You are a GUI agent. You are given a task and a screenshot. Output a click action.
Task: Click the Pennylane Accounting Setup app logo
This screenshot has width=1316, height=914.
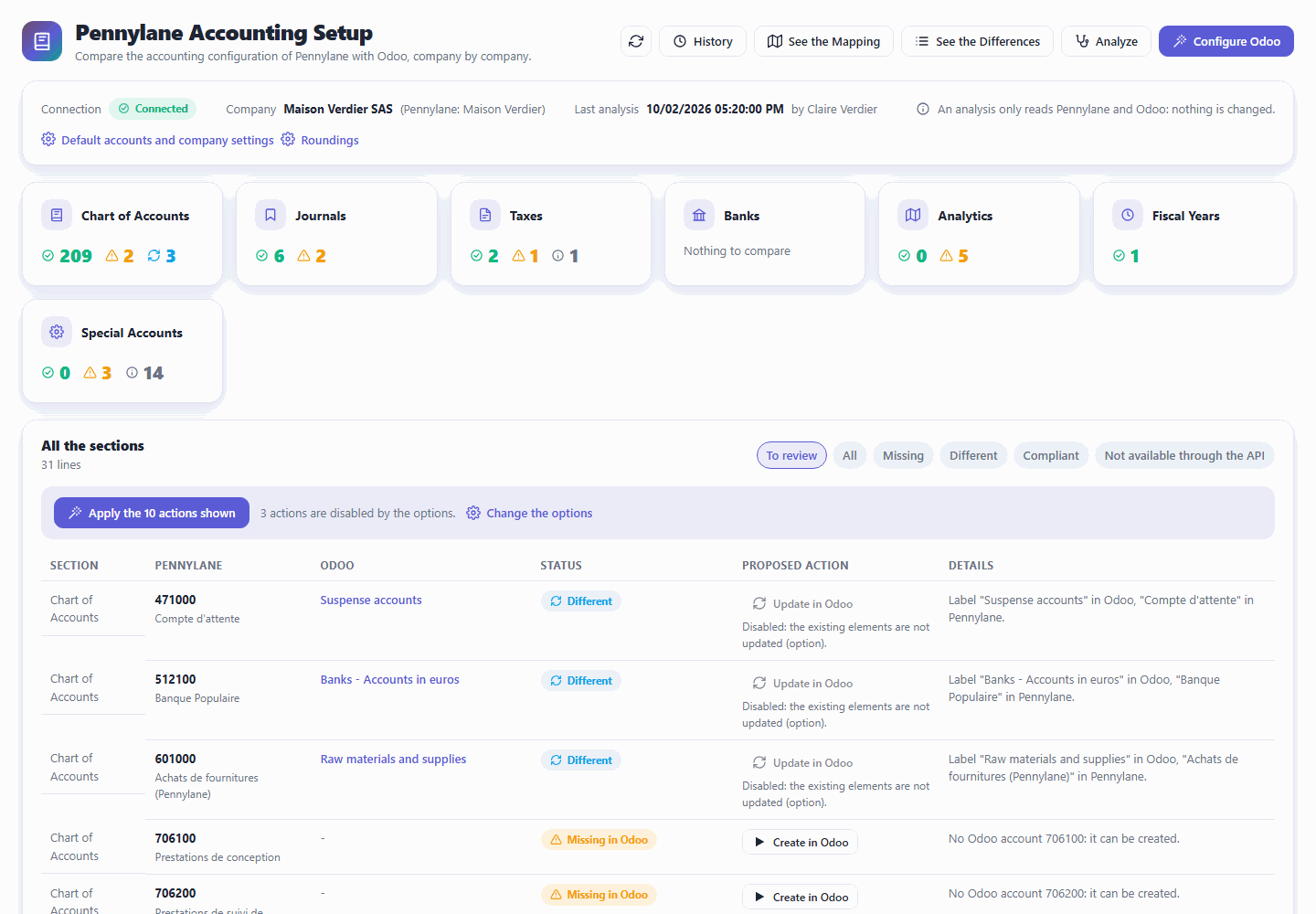[42, 41]
